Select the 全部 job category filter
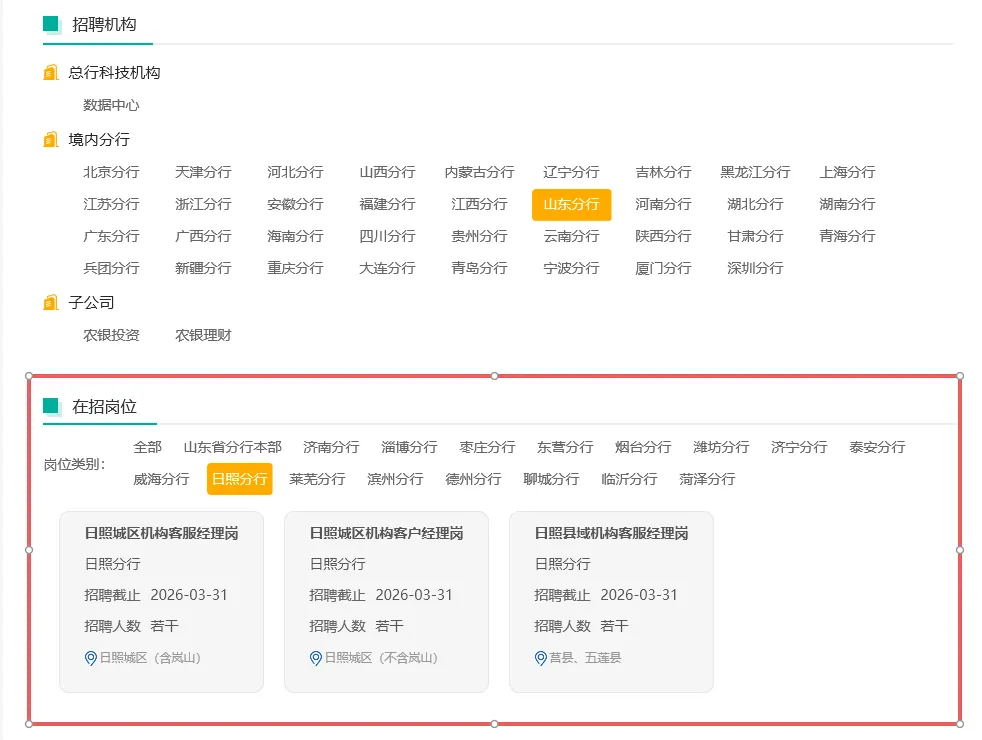 click(147, 447)
